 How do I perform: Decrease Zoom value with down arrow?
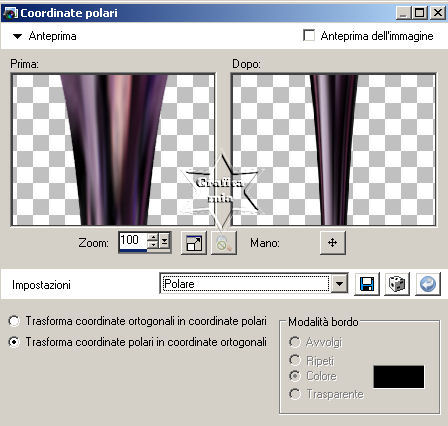(x=153, y=245)
